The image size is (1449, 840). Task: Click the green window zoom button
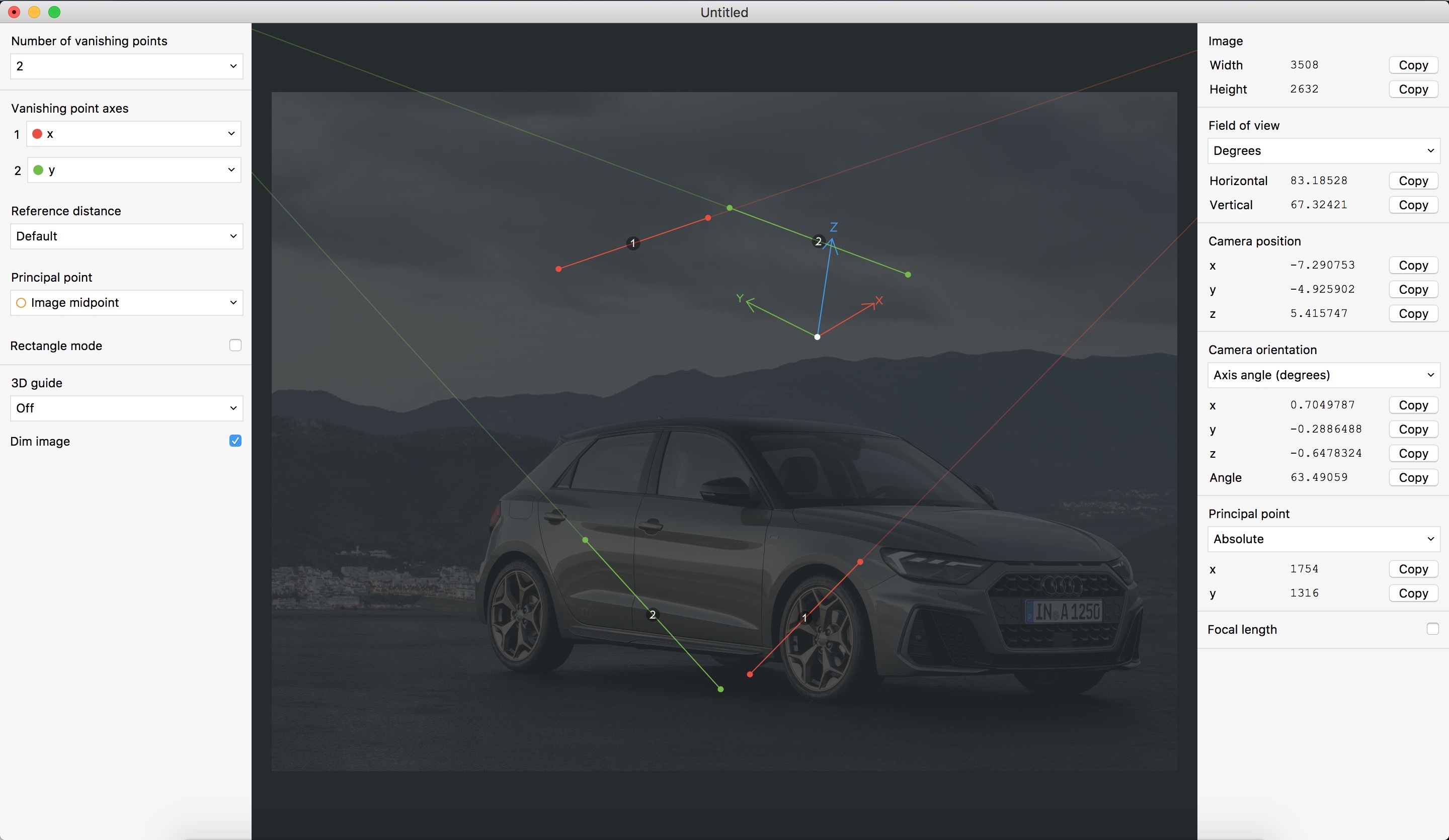pyautogui.click(x=54, y=12)
